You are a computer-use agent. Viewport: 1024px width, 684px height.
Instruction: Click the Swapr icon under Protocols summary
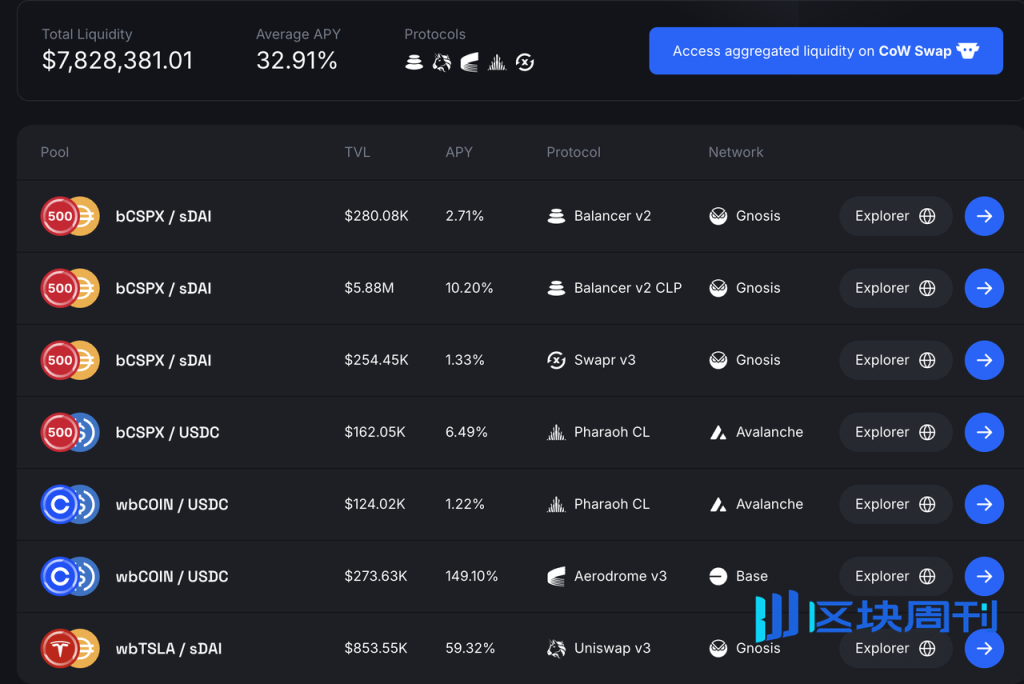525,62
